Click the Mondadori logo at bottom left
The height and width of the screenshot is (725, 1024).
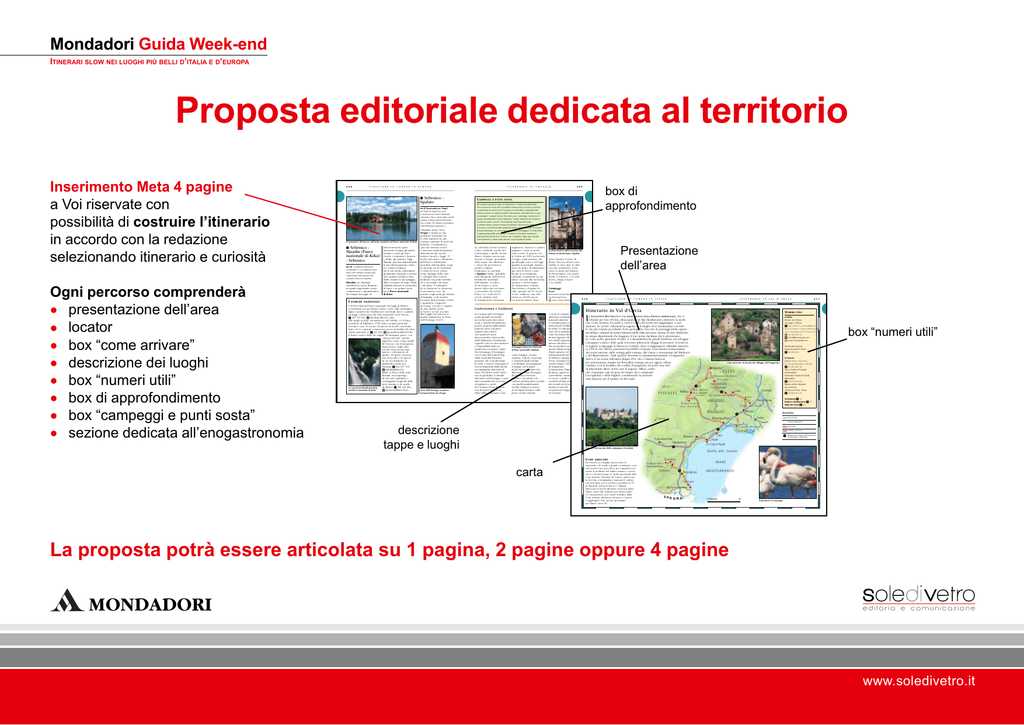click(x=131, y=601)
